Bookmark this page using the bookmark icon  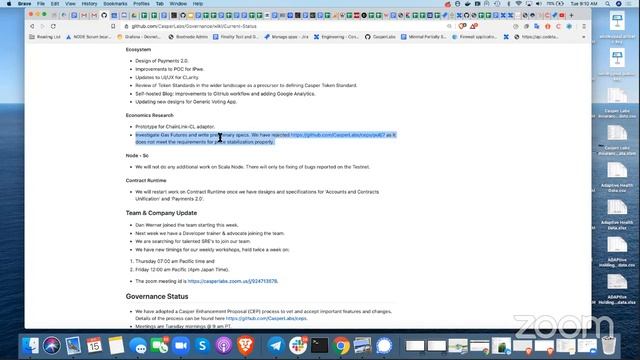point(113,26)
